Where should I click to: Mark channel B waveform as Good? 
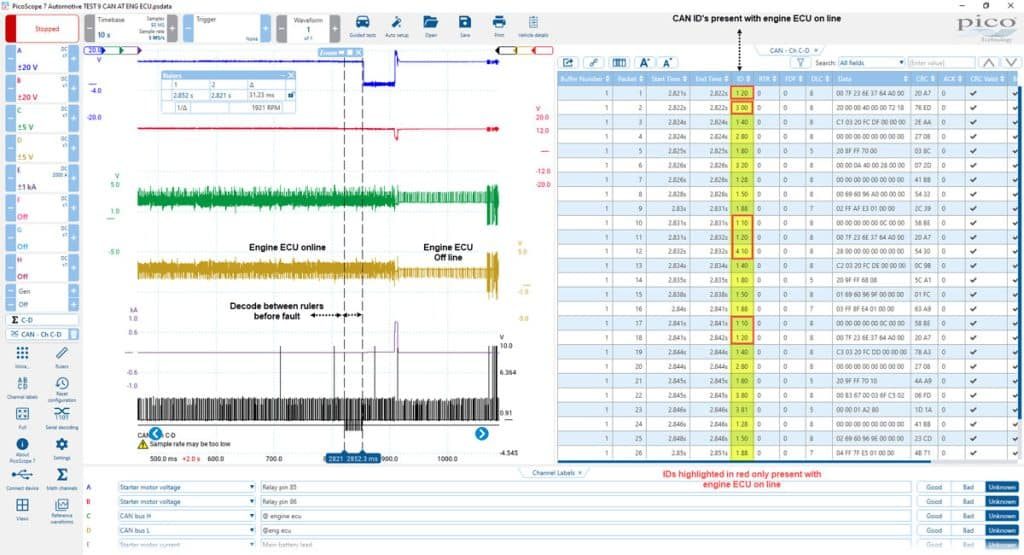[x=934, y=501]
